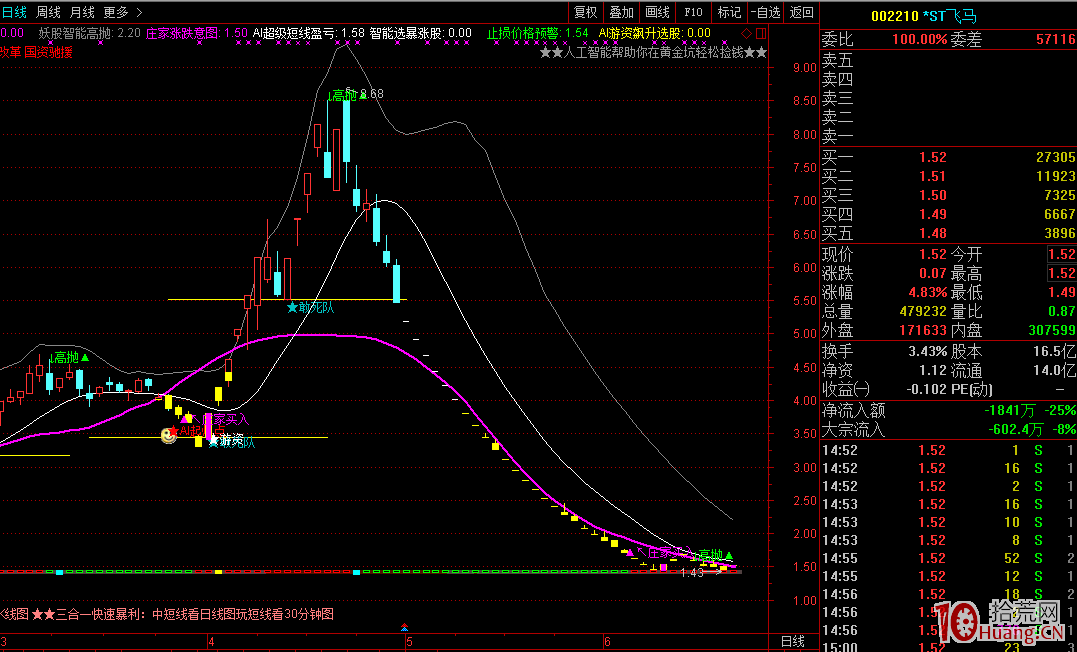Screen dimensions: 1077x652
Task: Select the 止损价格预警 indicator label
Action: 538,33
